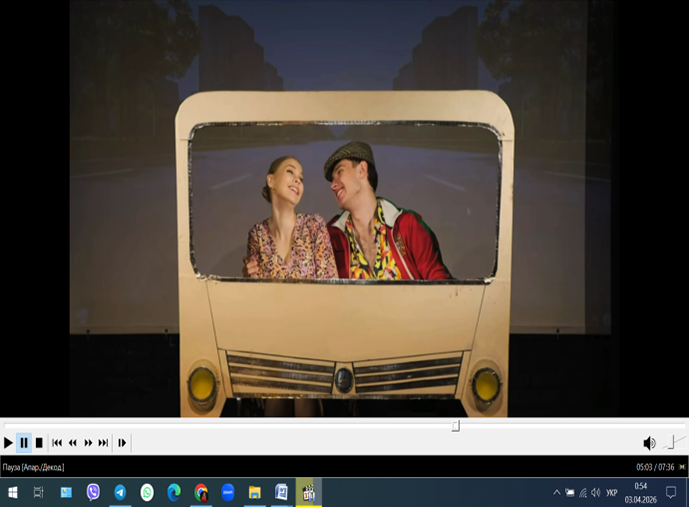Expand the hidden system tray icons
This screenshot has height=507, width=689.
tap(557, 493)
